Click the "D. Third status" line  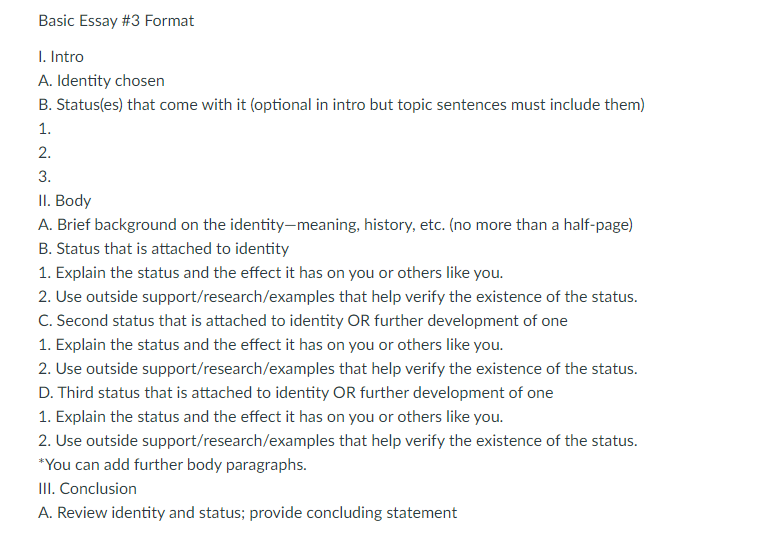pyautogui.click(x=295, y=393)
